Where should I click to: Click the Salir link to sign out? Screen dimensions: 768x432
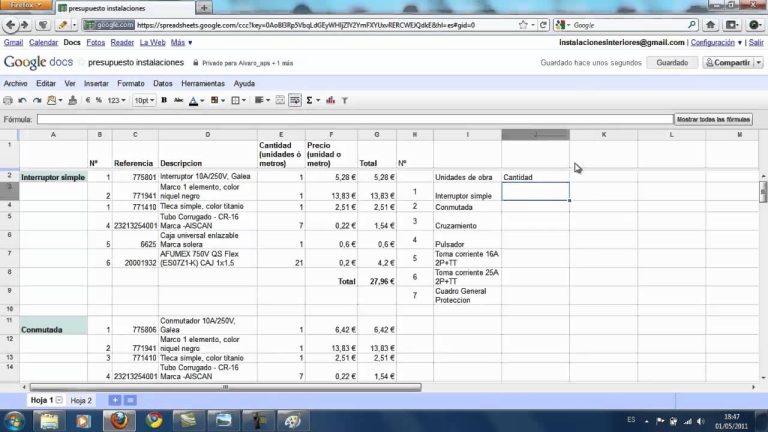coord(756,43)
